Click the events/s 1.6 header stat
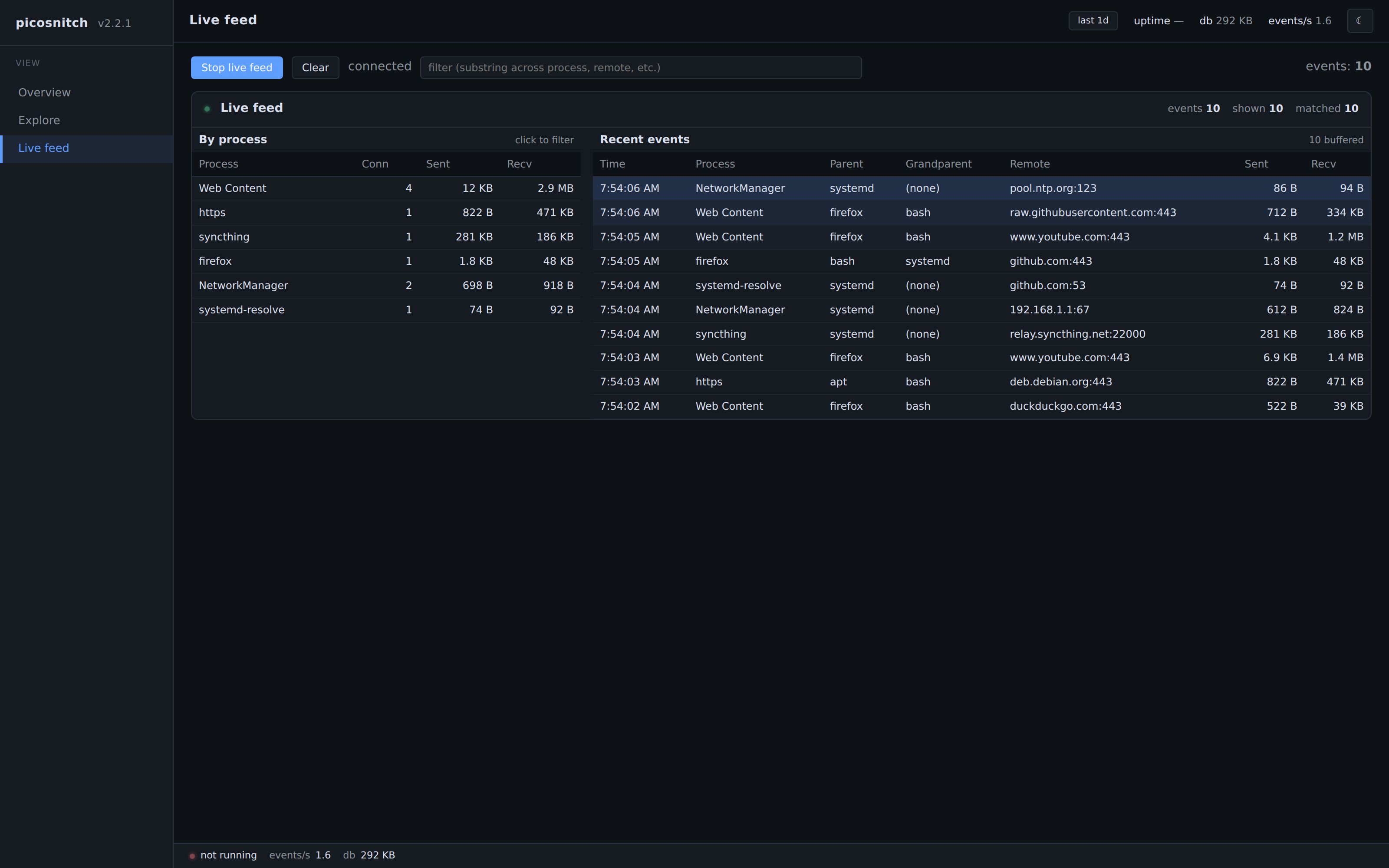 (x=1300, y=21)
